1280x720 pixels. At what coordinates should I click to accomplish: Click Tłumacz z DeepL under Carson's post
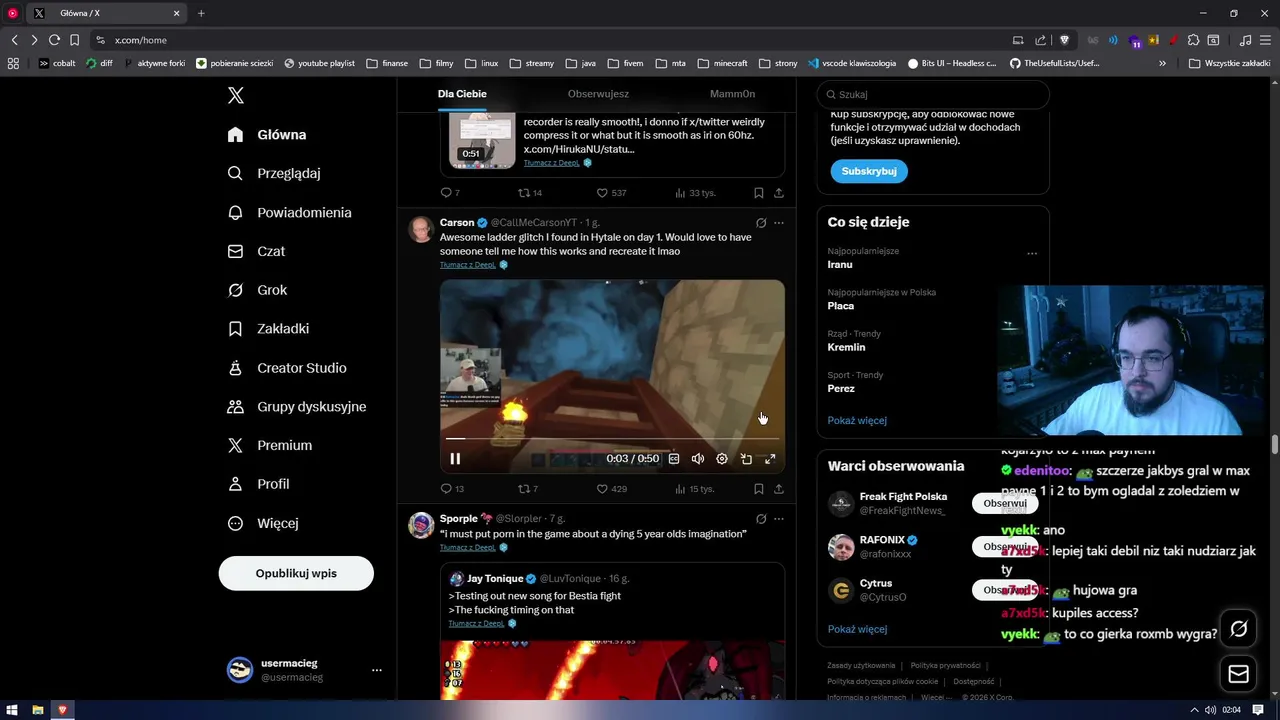(468, 265)
